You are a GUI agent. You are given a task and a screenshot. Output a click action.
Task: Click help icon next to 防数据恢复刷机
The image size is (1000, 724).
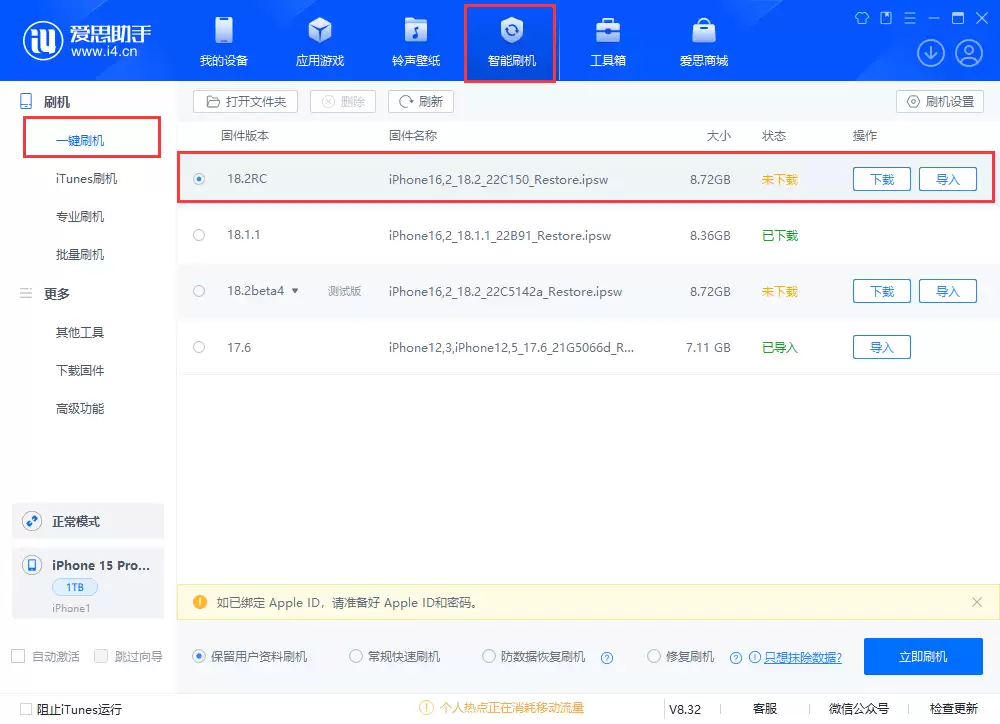tap(607, 658)
